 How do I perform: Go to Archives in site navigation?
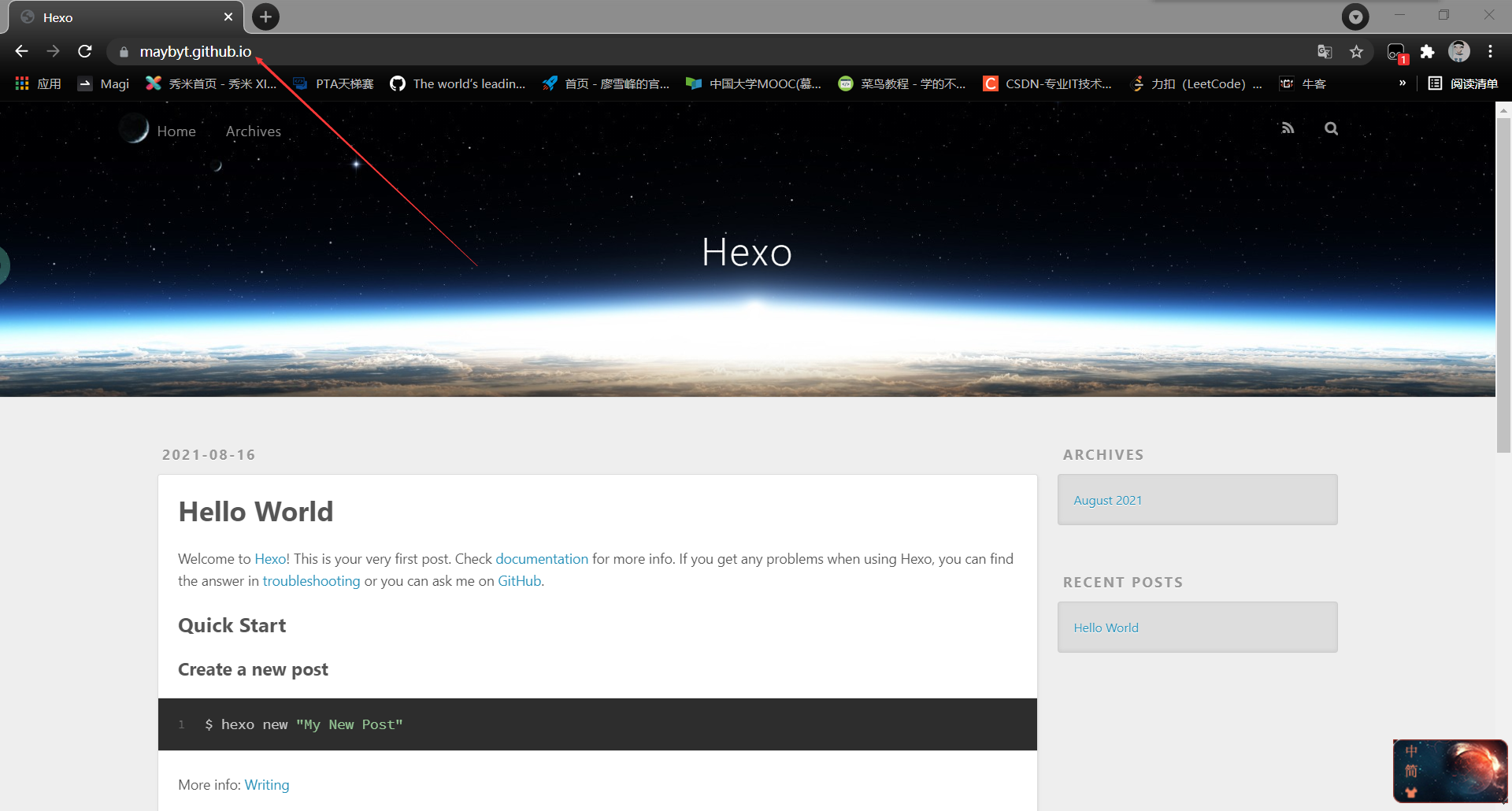[254, 131]
